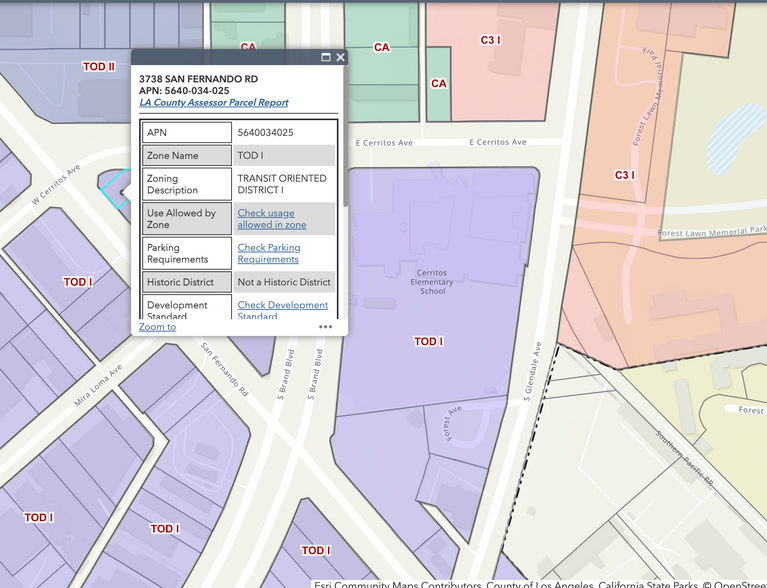
Task: Close the parcel info popup
Action: pos(341,57)
